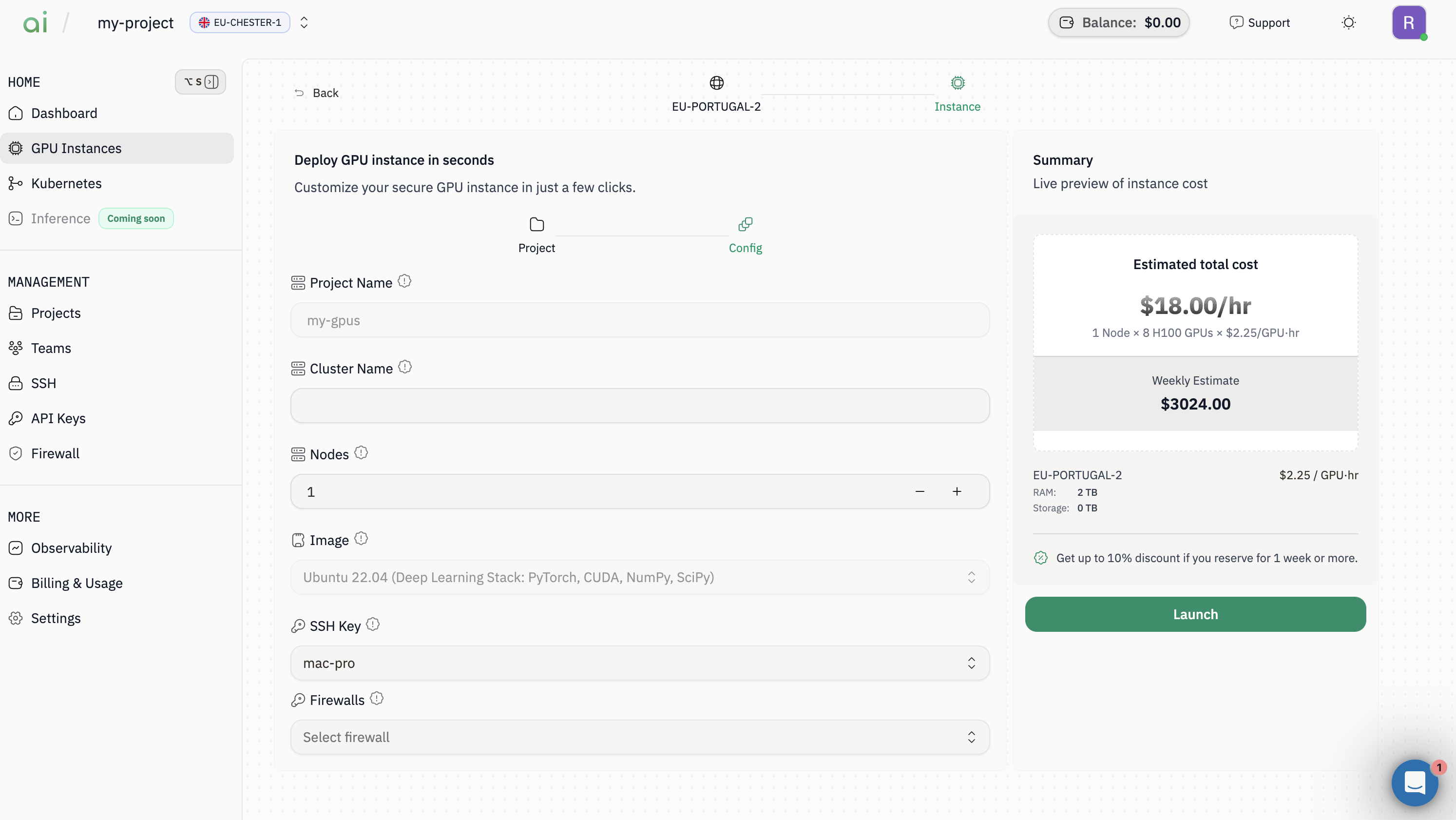The width and height of the screenshot is (1456, 820).
Task: Expand the EU-CHESTER-1 region switcher
Action: tap(304, 22)
